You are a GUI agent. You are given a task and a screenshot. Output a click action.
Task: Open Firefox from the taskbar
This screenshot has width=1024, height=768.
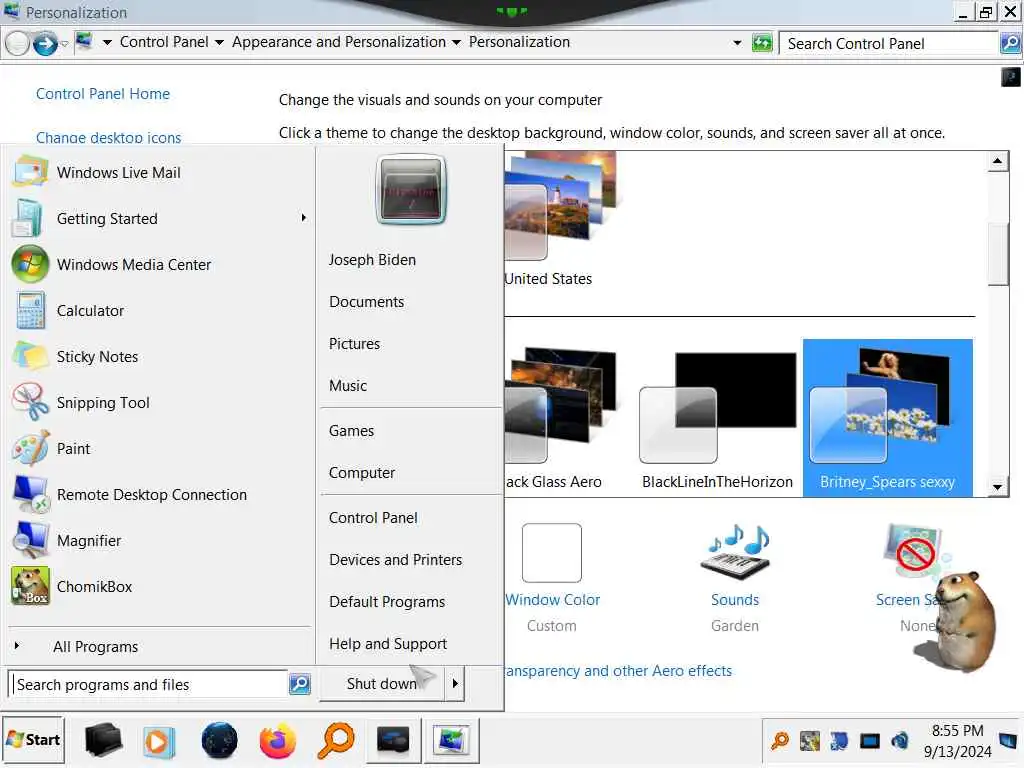click(x=277, y=741)
